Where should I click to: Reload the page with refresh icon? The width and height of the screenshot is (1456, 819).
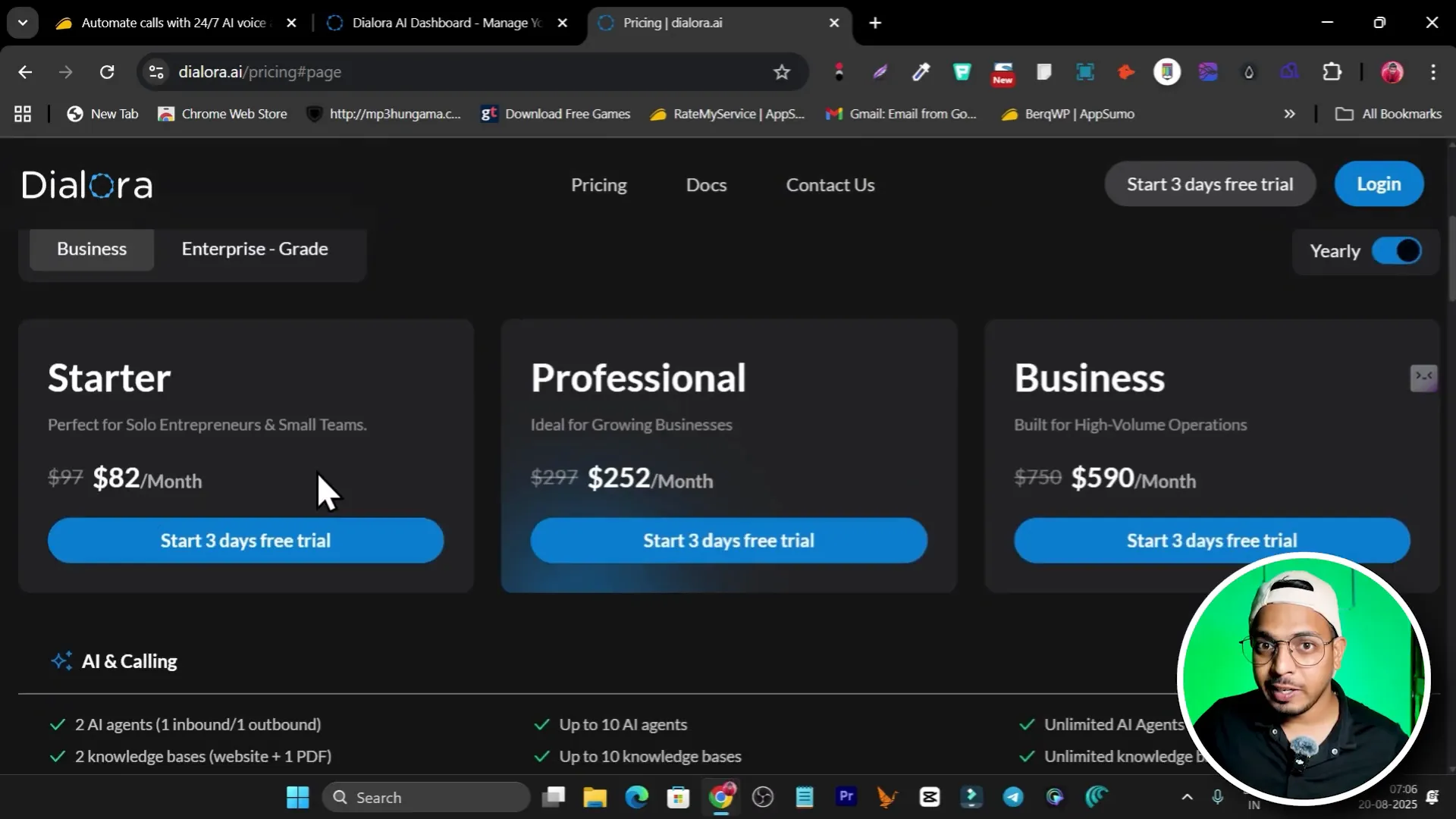click(107, 72)
